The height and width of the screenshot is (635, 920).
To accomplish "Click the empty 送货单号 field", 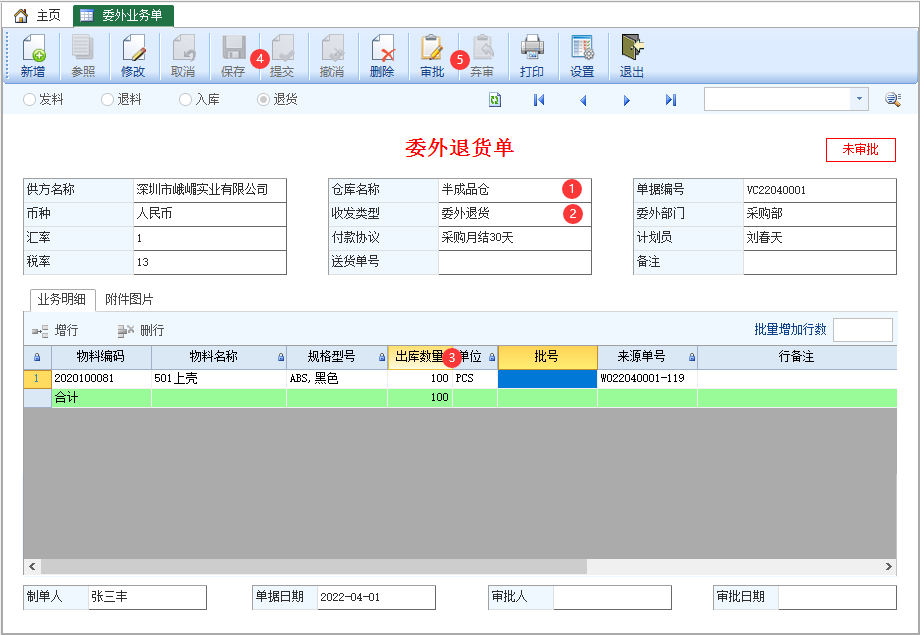I will [515, 262].
